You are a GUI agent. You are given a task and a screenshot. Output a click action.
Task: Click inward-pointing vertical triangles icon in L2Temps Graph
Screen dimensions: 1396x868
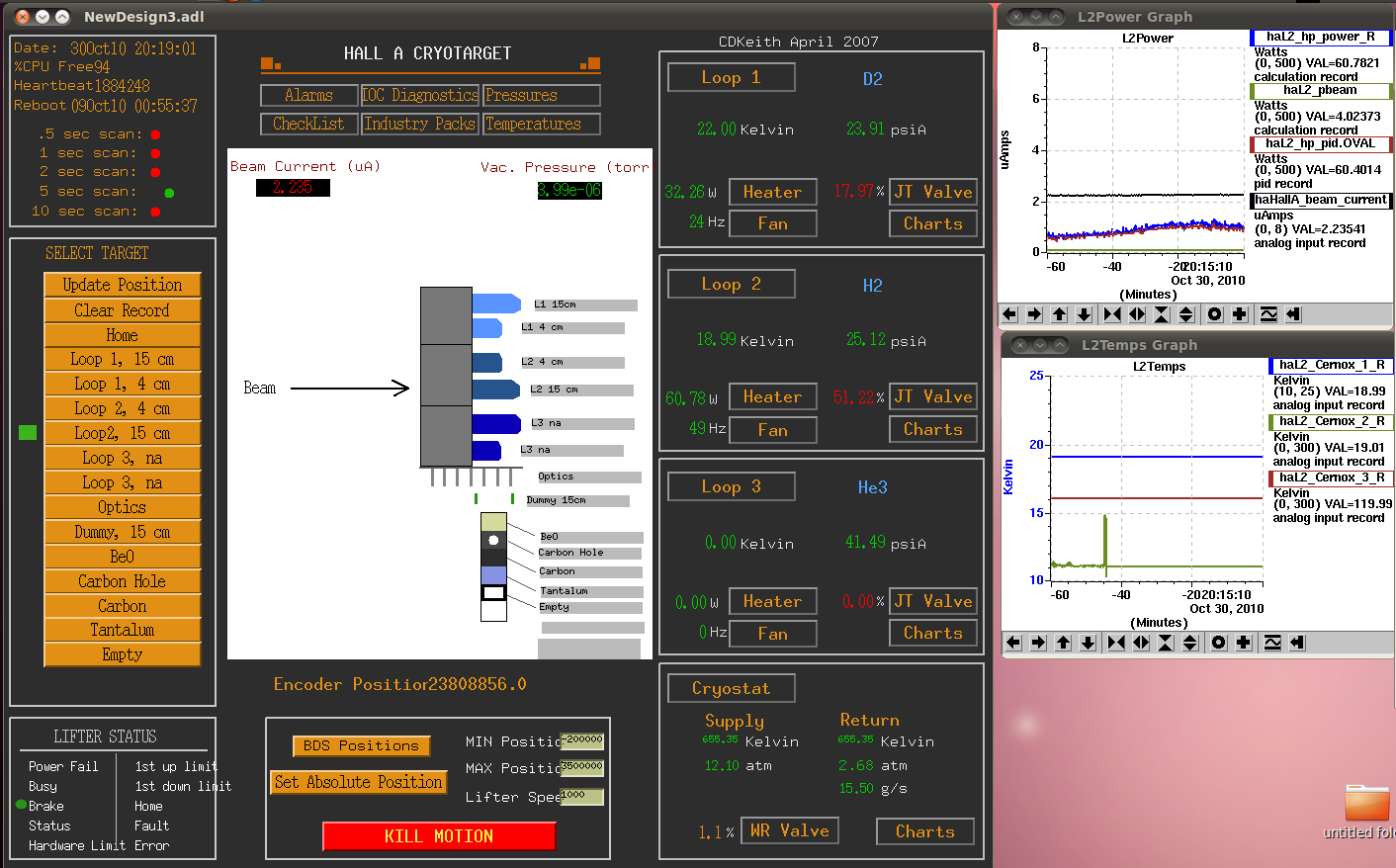1166,643
